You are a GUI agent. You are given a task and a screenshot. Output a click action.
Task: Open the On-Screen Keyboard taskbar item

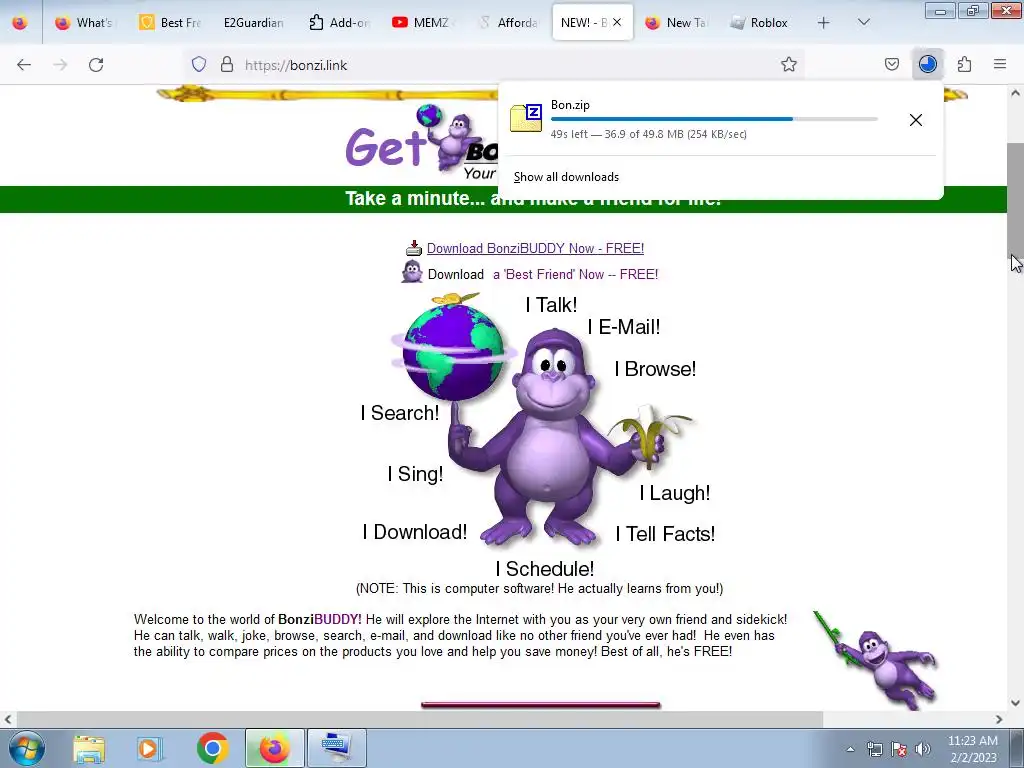coord(337,748)
